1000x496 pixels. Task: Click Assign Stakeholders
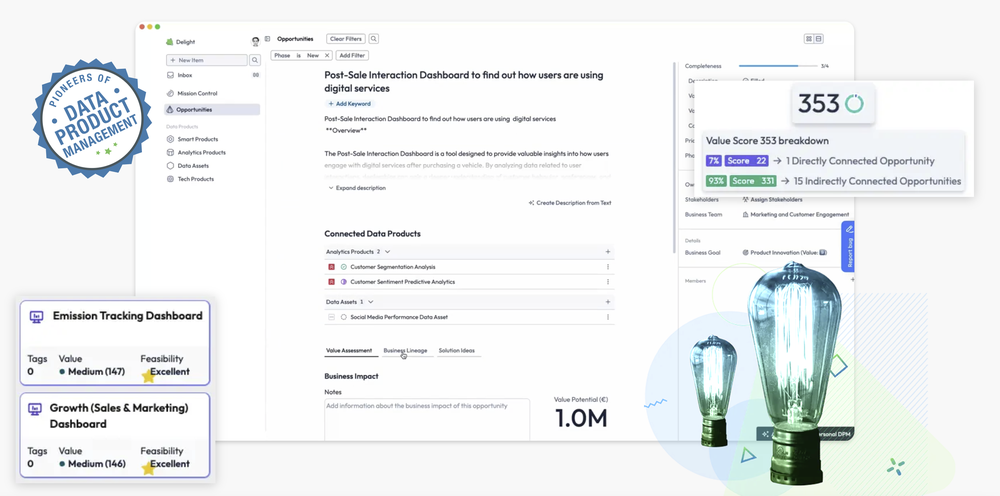click(x=772, y=200)
